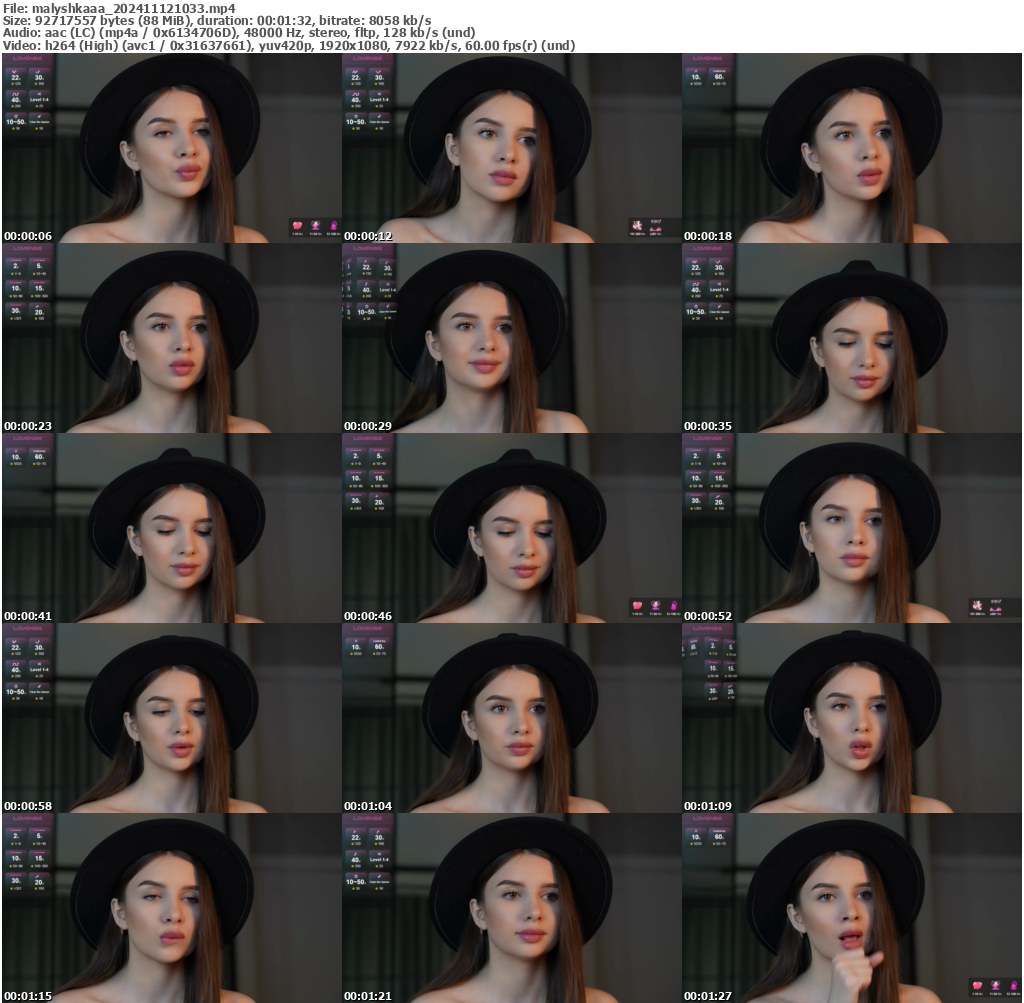Screen dimensions: 1024x1003
Task: Click the Video codec info line in the header
Action: [288, 45]
